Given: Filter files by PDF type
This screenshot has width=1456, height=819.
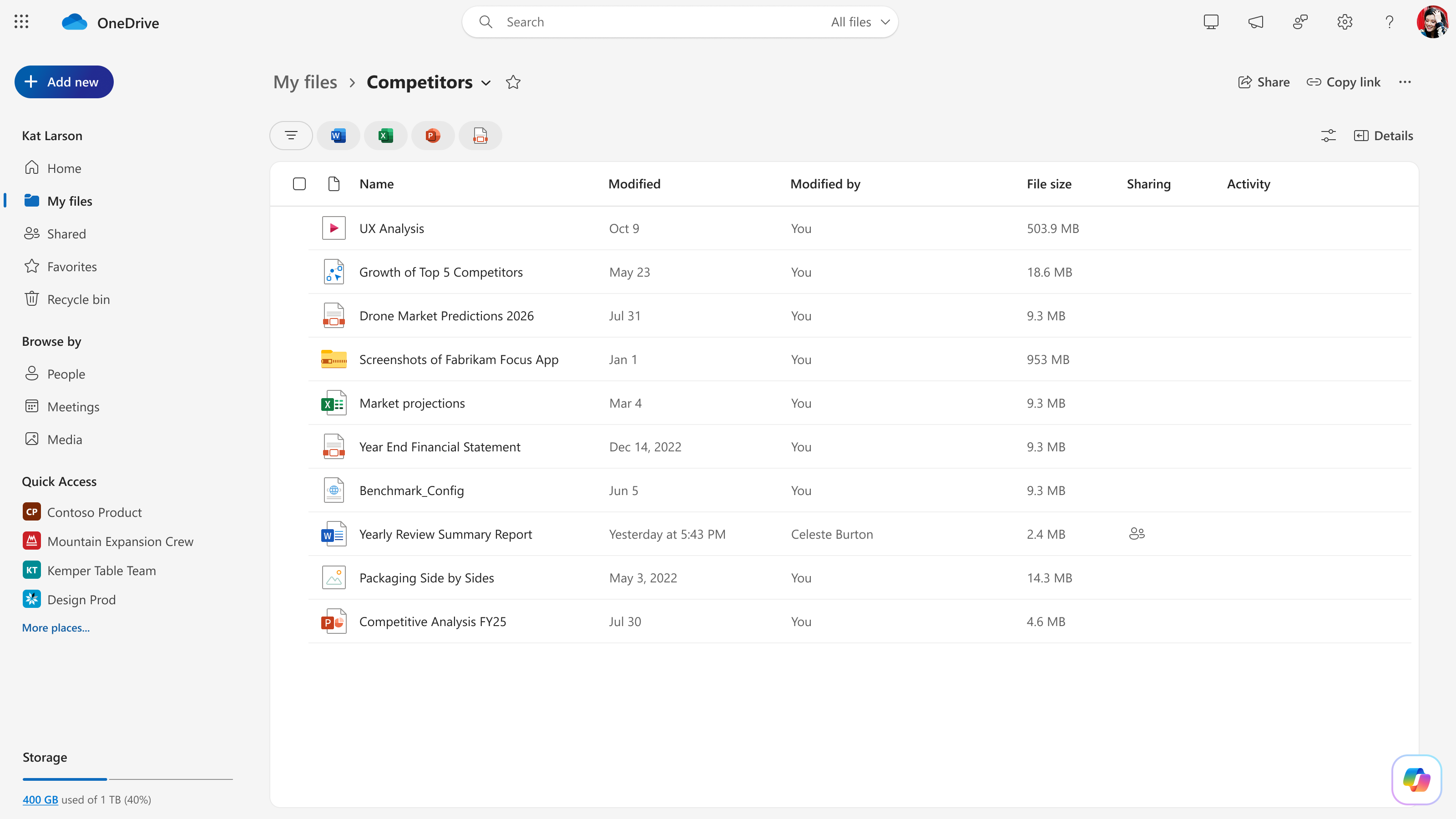Looking at the screenshot, I should pyautogui.click(x=480, y=135).
